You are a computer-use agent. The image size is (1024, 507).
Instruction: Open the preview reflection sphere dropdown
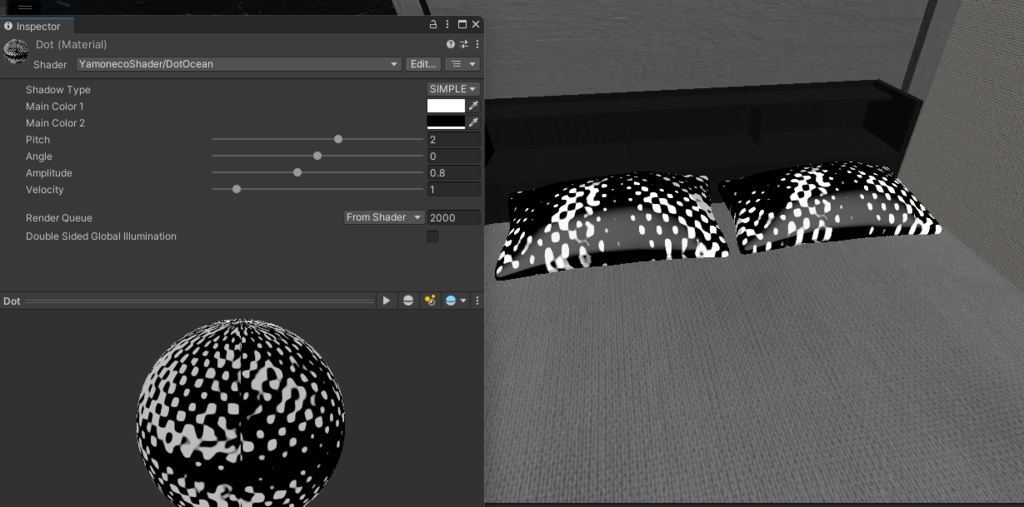point(455,301)
